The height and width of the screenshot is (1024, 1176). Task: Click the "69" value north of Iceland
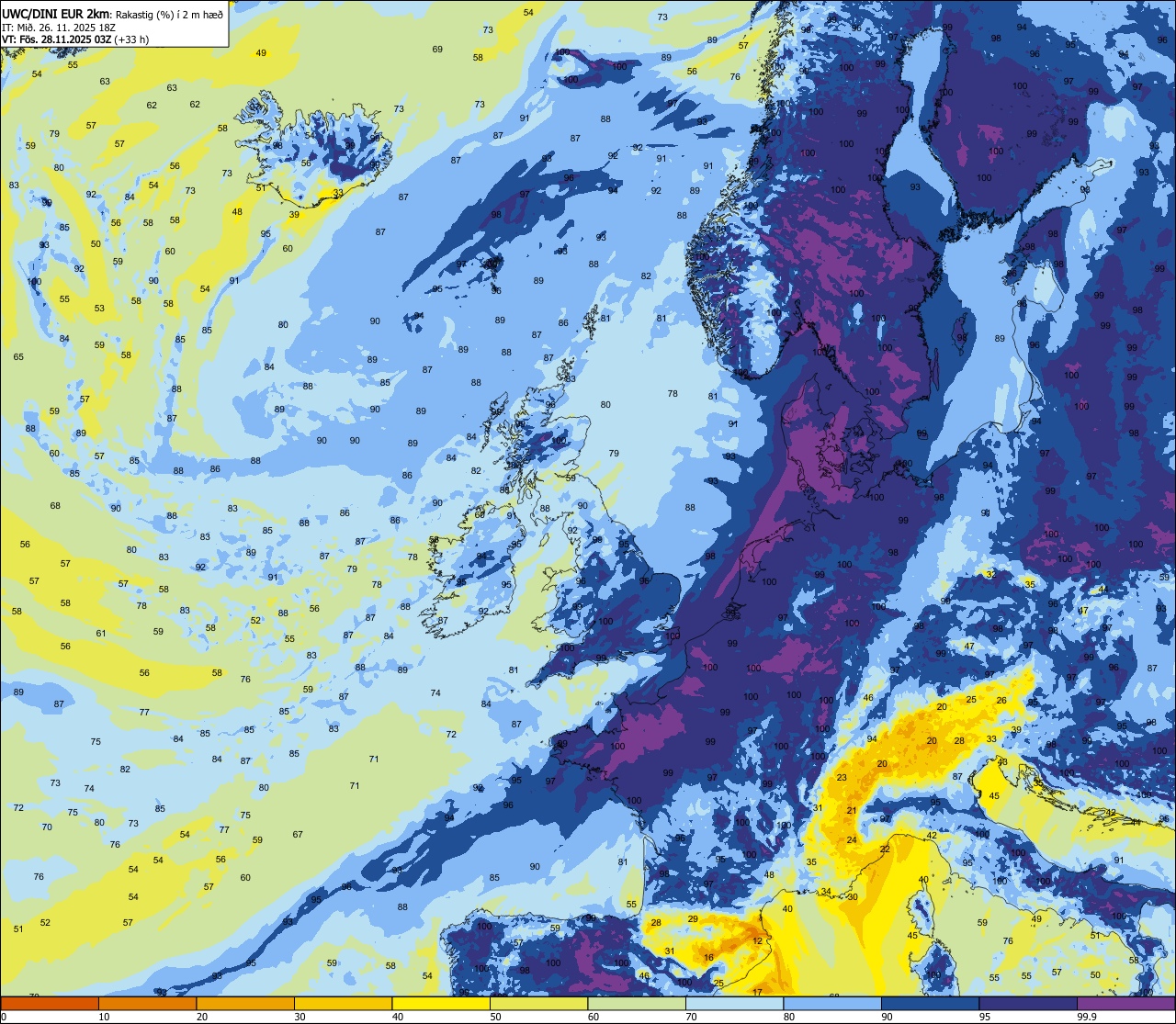click(x=437, y=50)
